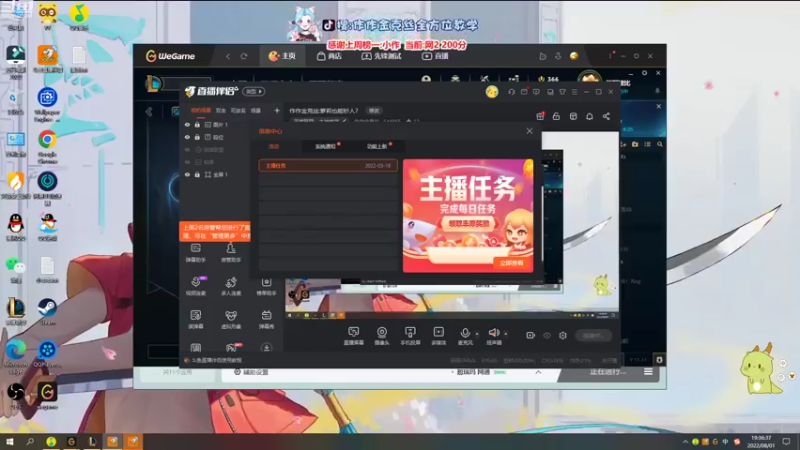Click the unlock padlock icon in stream header

[x=556, y=116]
